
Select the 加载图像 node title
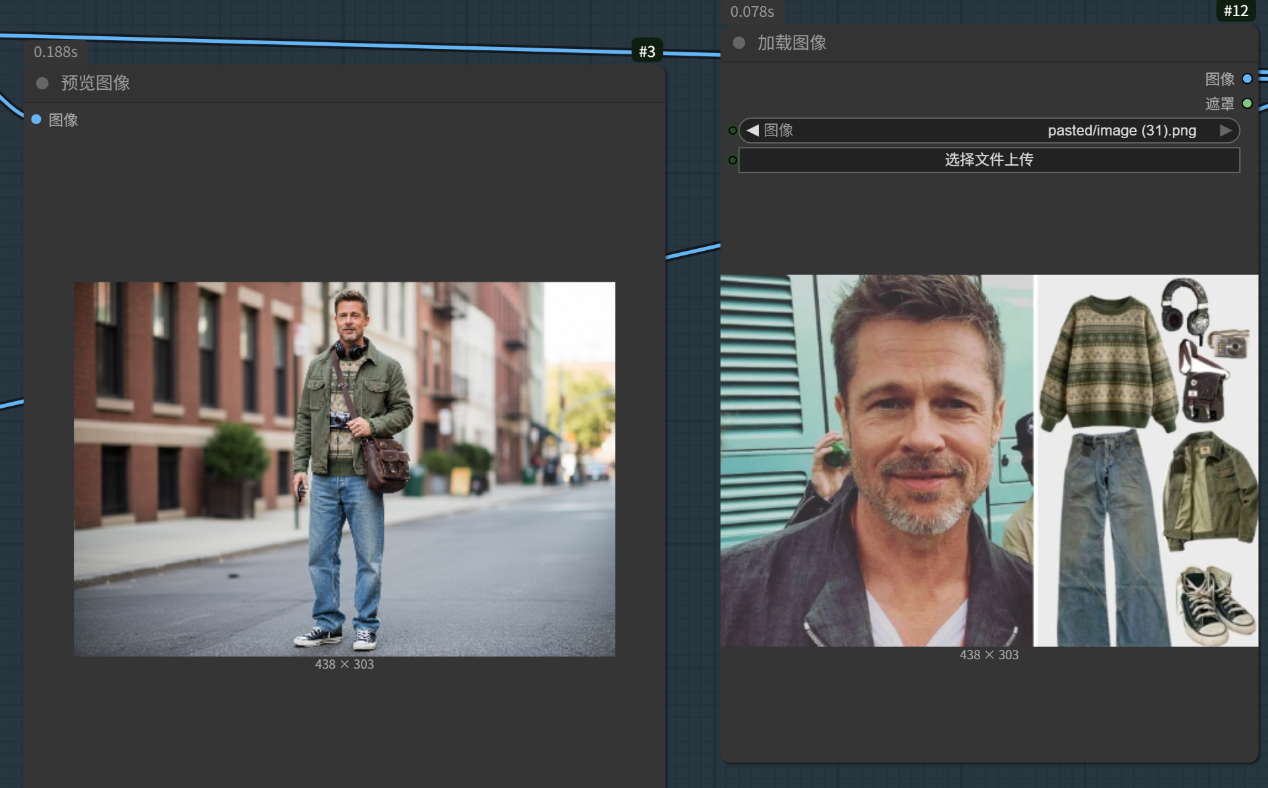[791, 43]
